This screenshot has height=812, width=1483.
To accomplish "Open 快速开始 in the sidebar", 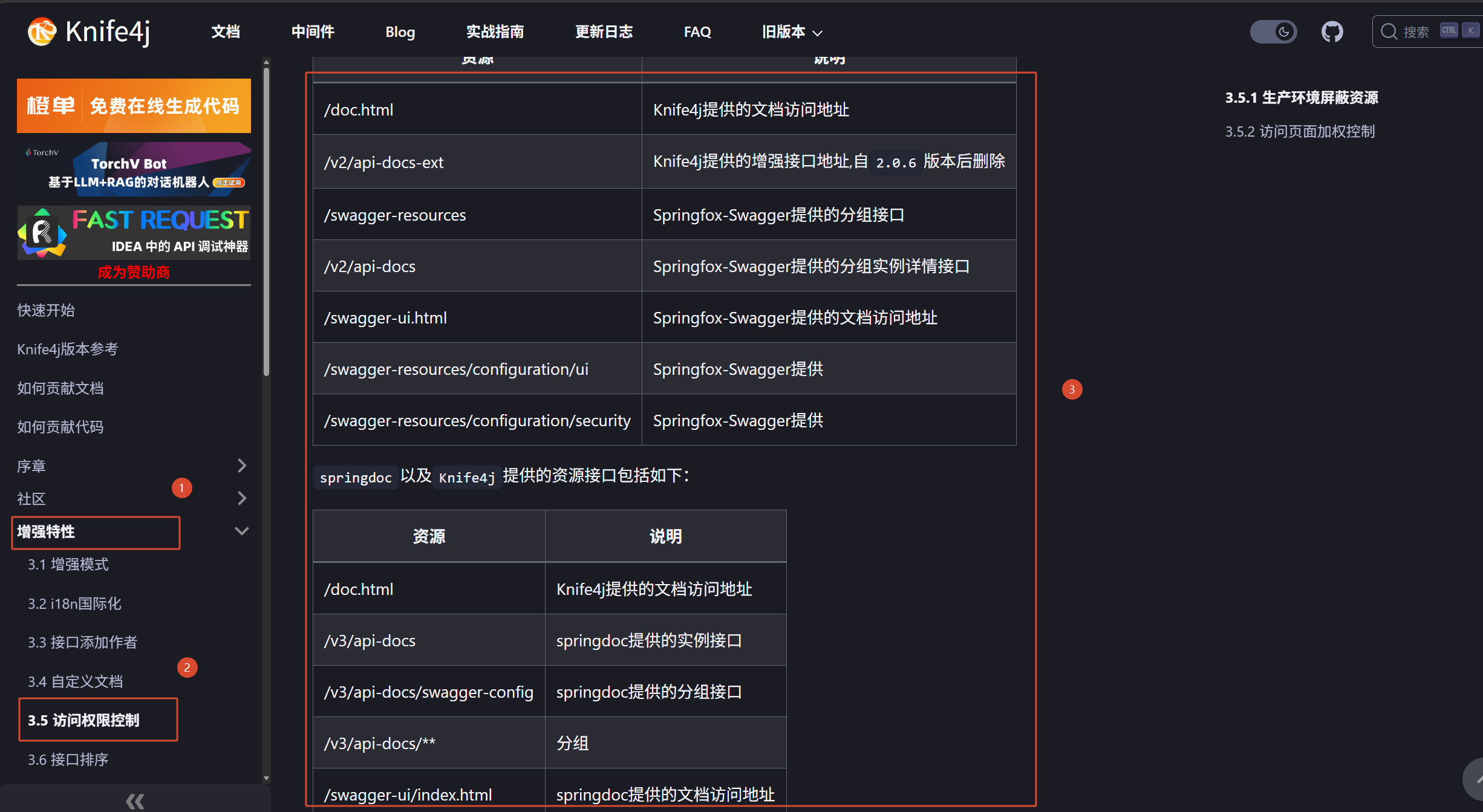I will click(x=46, y=310).
